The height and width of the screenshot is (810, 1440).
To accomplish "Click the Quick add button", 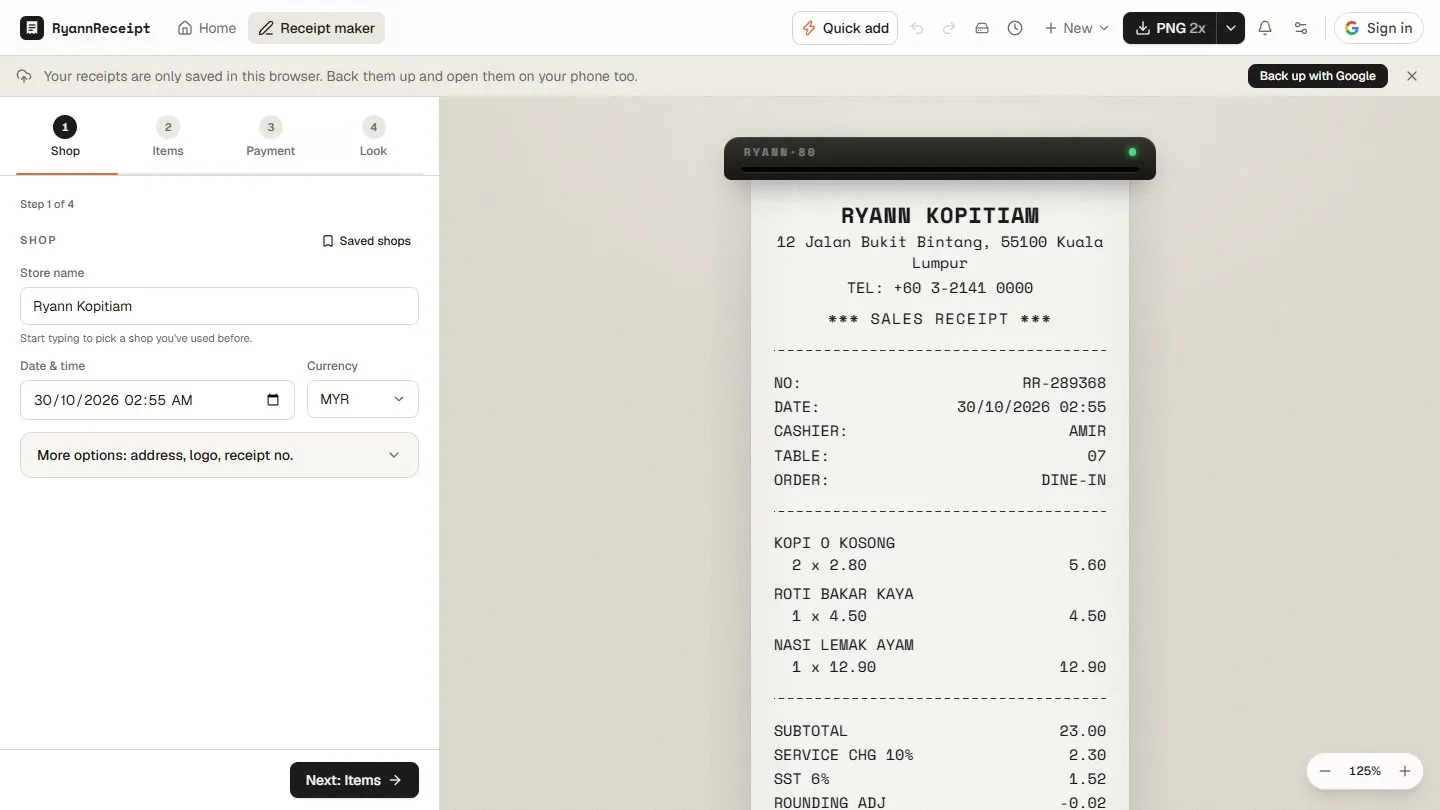I will point(845,28).
